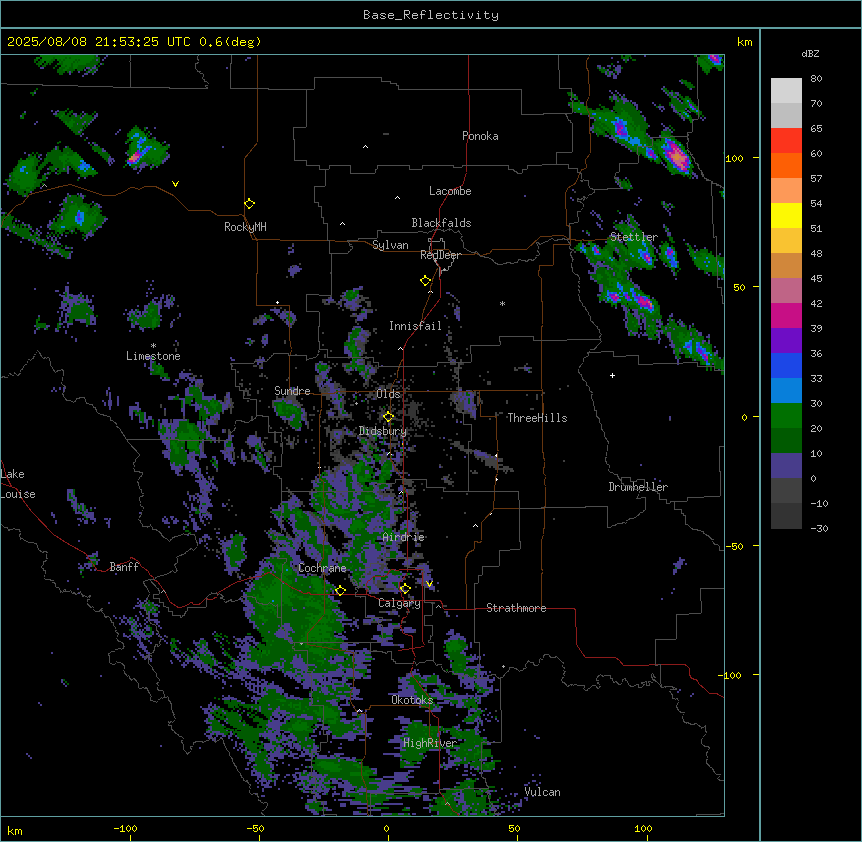The image size is (862, 842).
Task: Click the 80 value on dBZ legend
Action: [x=816, y=79]
